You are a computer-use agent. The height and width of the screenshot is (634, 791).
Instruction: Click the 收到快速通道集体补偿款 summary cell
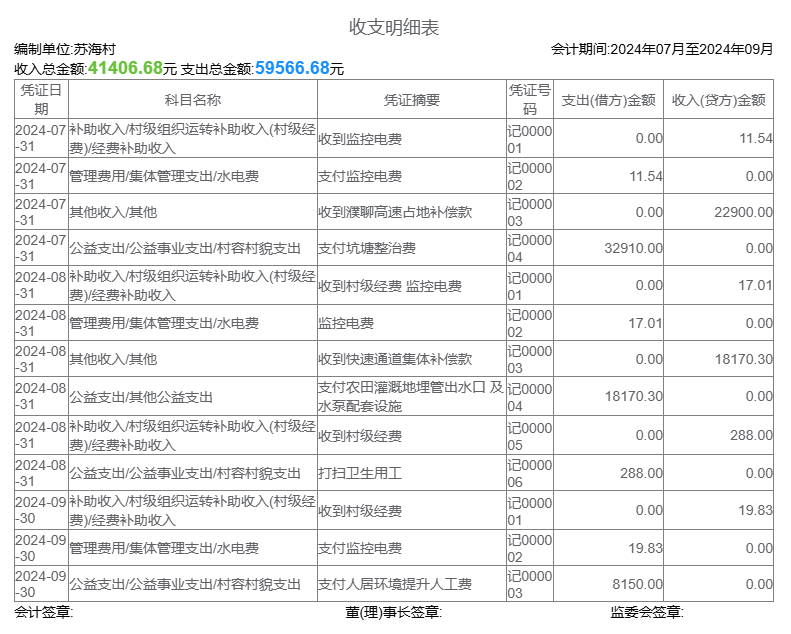(394, 359)
